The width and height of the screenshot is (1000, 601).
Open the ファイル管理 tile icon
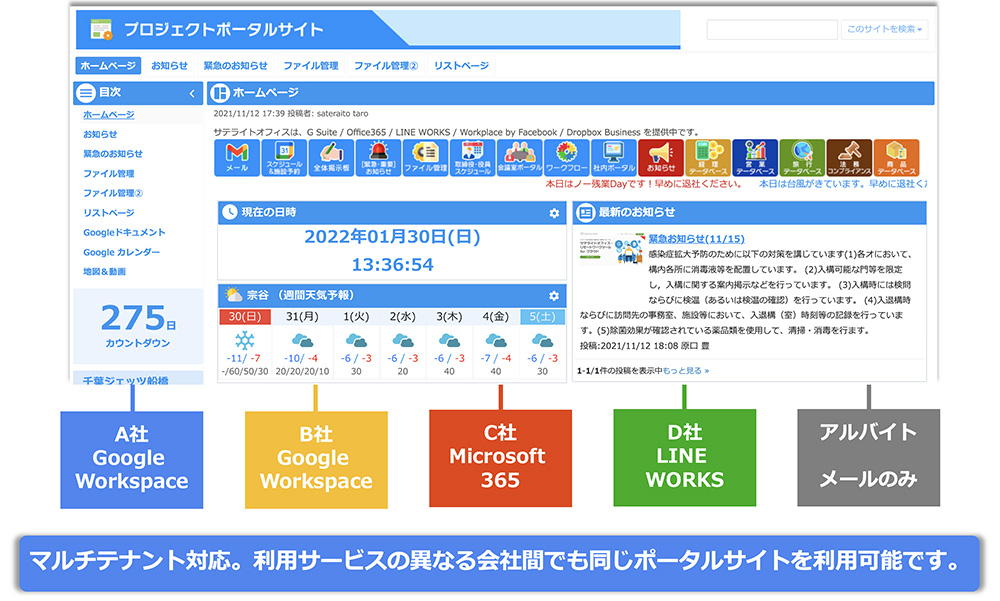tap(425, 158)
